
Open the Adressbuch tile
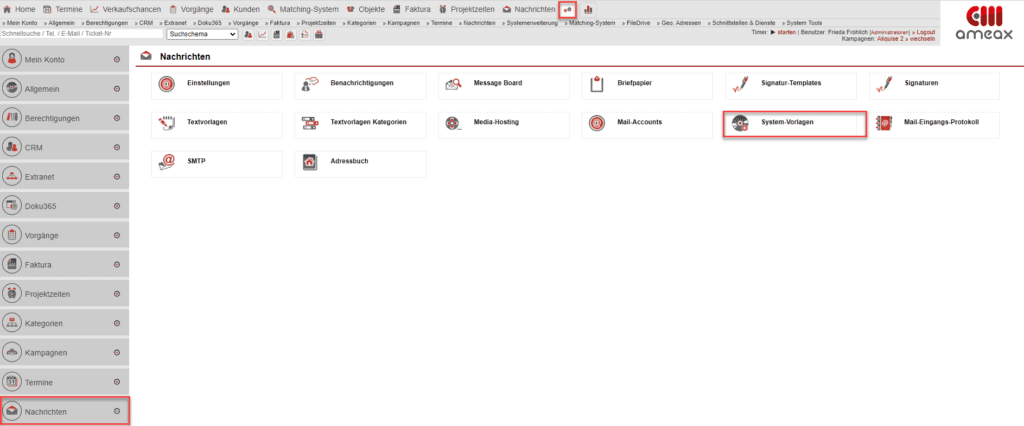click(358, 162)
